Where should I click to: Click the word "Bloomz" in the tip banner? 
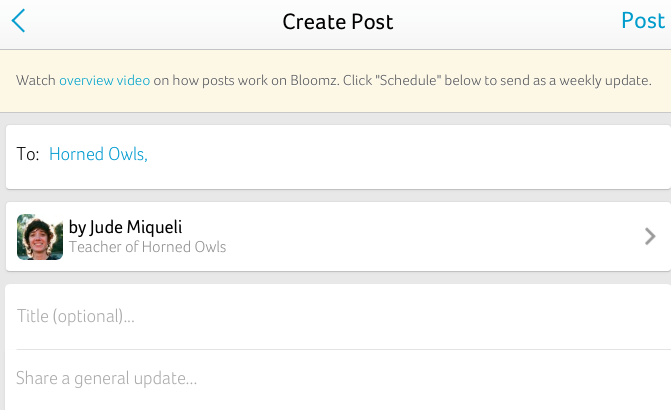click(314, 80)
